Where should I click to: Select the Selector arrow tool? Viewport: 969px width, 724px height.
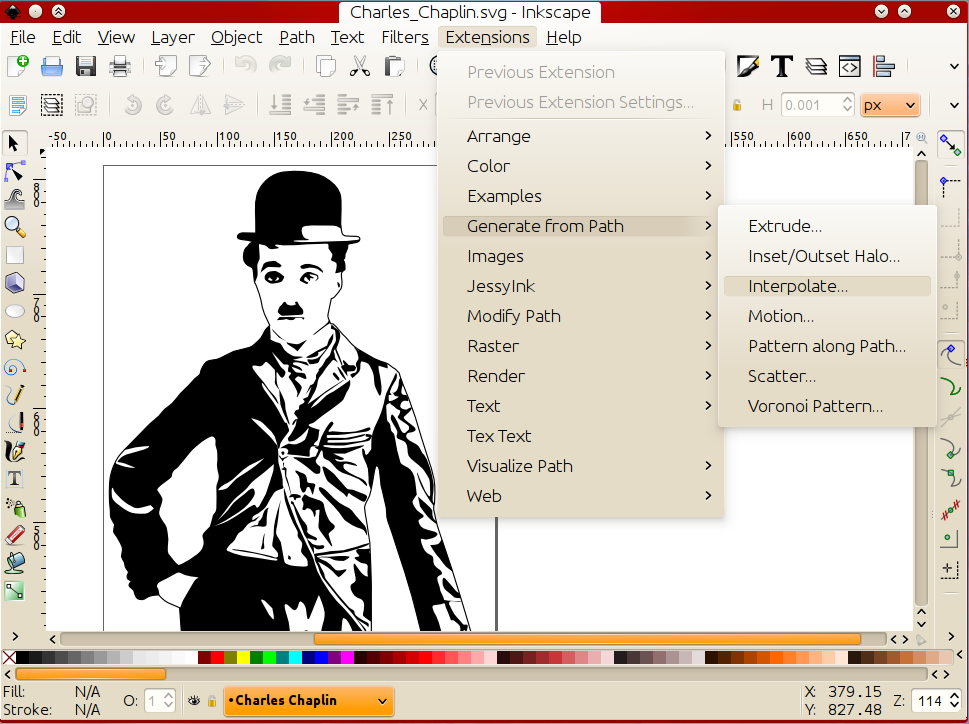(14, 143)
